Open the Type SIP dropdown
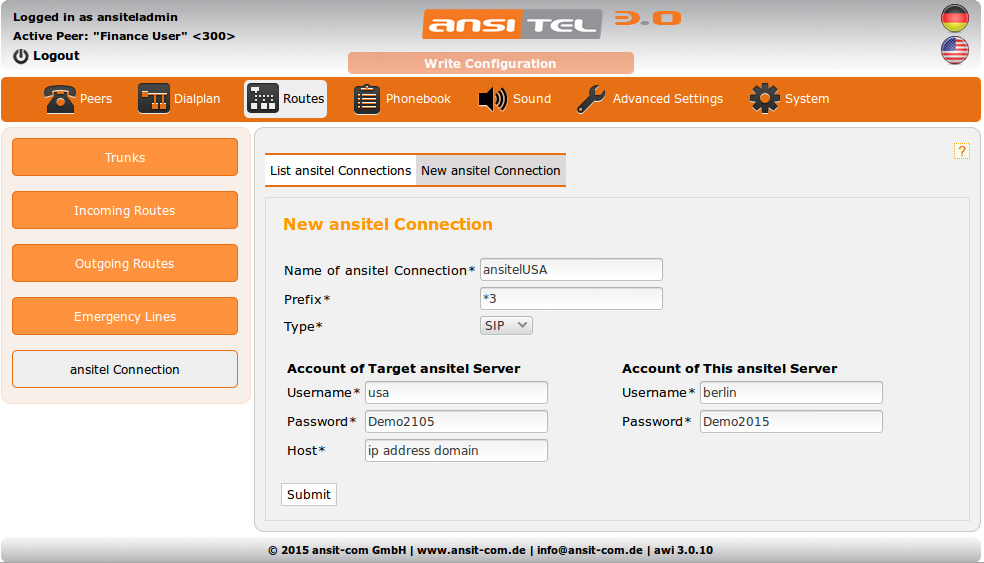This screenshot has width=984, height=563. (x=506, y=326)
